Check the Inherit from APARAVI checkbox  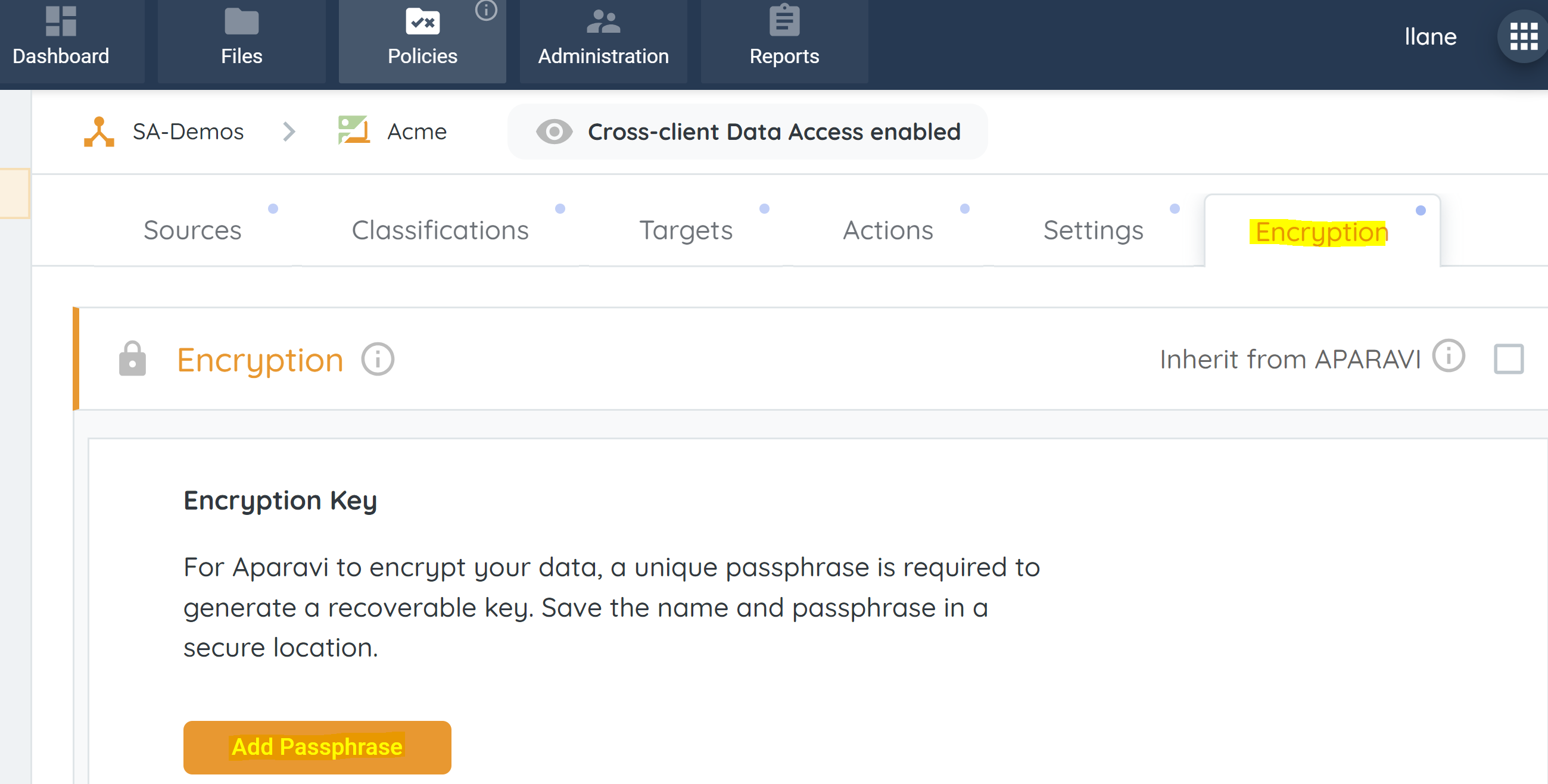1507,359
